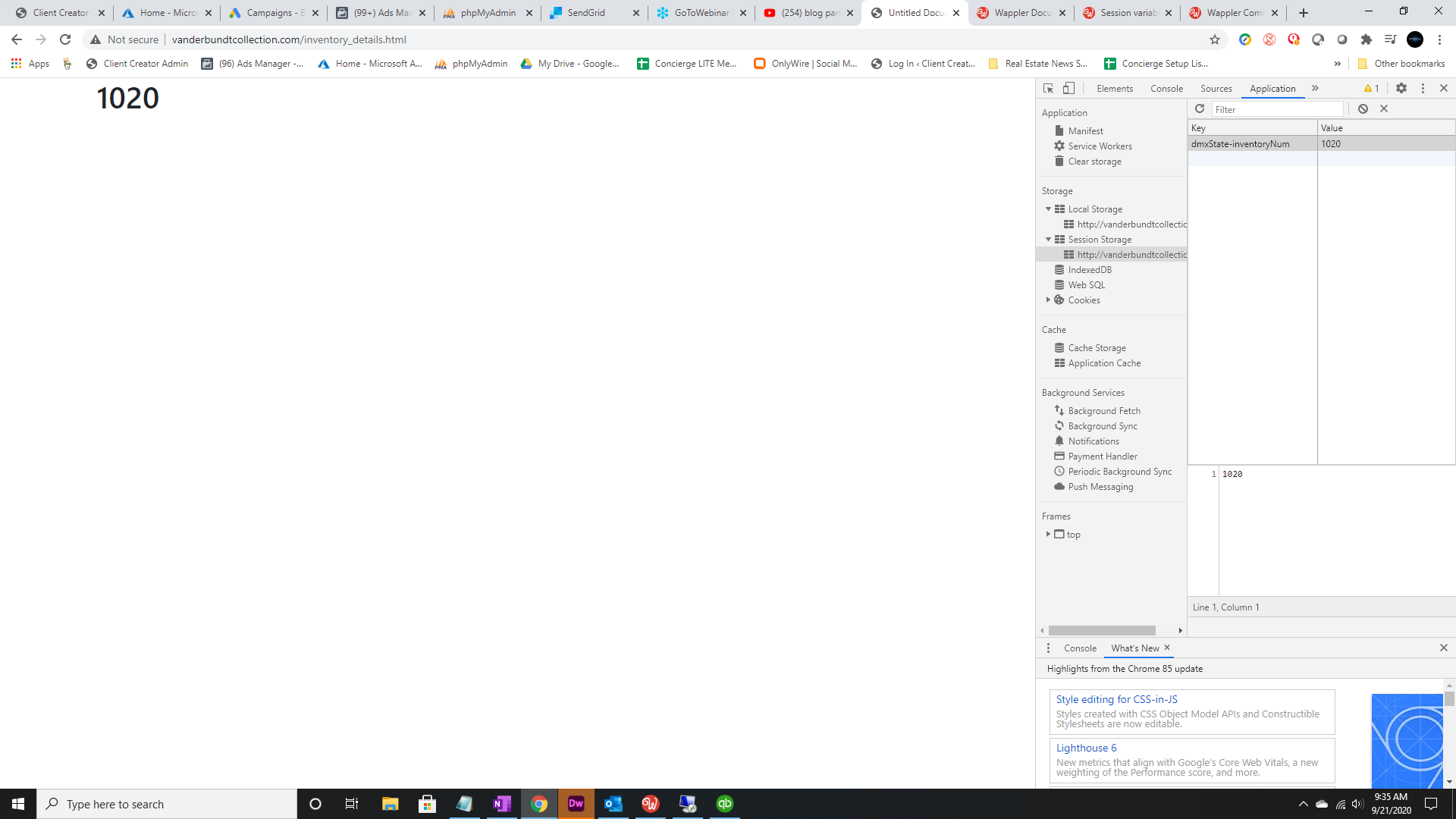
Task: Open My Drive - Google bookmark
Action: pyautogui.click(x=570, y=64)
